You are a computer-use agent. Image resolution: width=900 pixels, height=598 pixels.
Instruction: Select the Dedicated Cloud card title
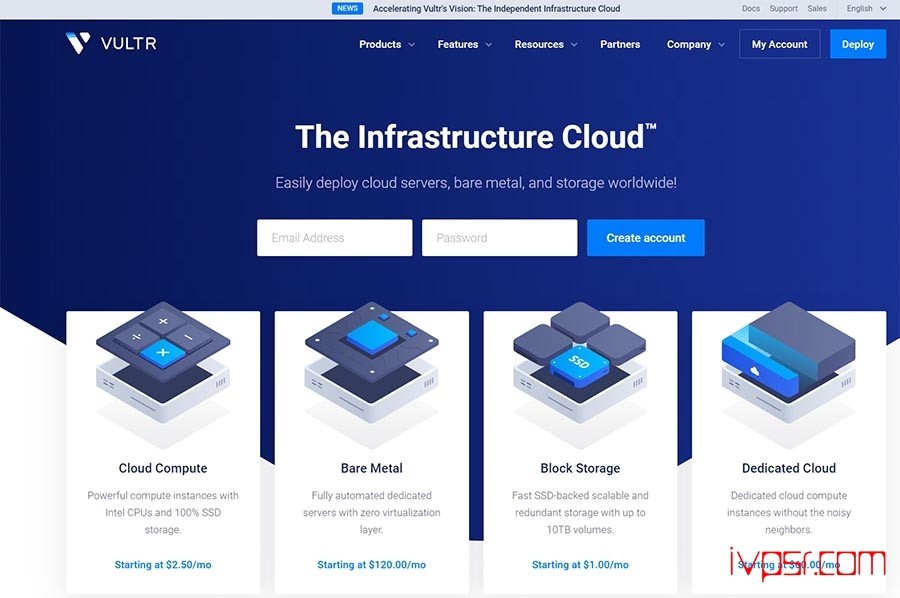789,468
